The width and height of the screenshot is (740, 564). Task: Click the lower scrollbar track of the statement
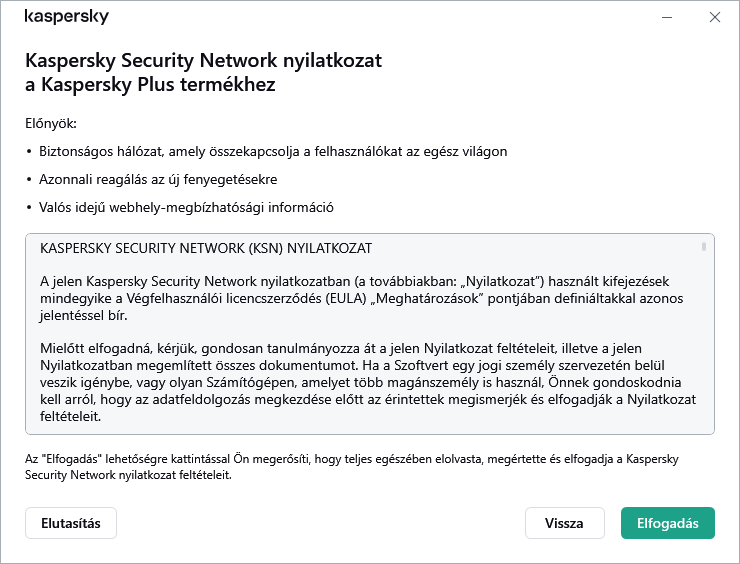coord(704,360)
